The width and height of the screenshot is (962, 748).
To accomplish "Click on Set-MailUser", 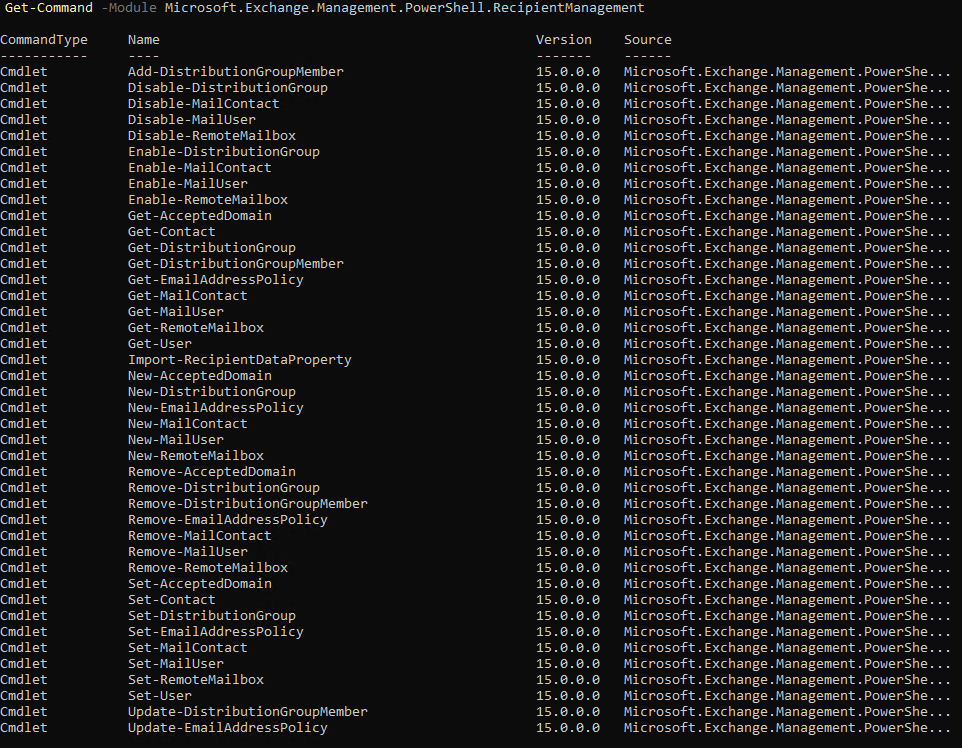I will (x=175, y=663).
